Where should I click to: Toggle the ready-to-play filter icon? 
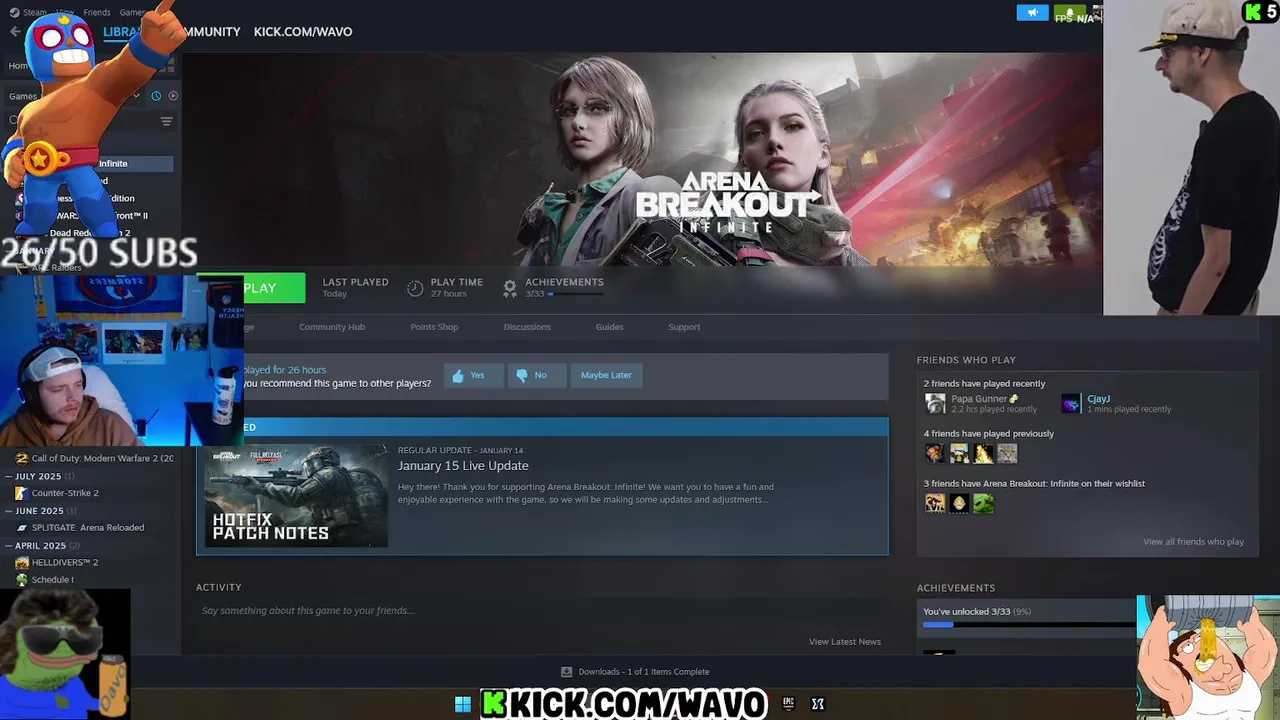click(x=173, y=96)
